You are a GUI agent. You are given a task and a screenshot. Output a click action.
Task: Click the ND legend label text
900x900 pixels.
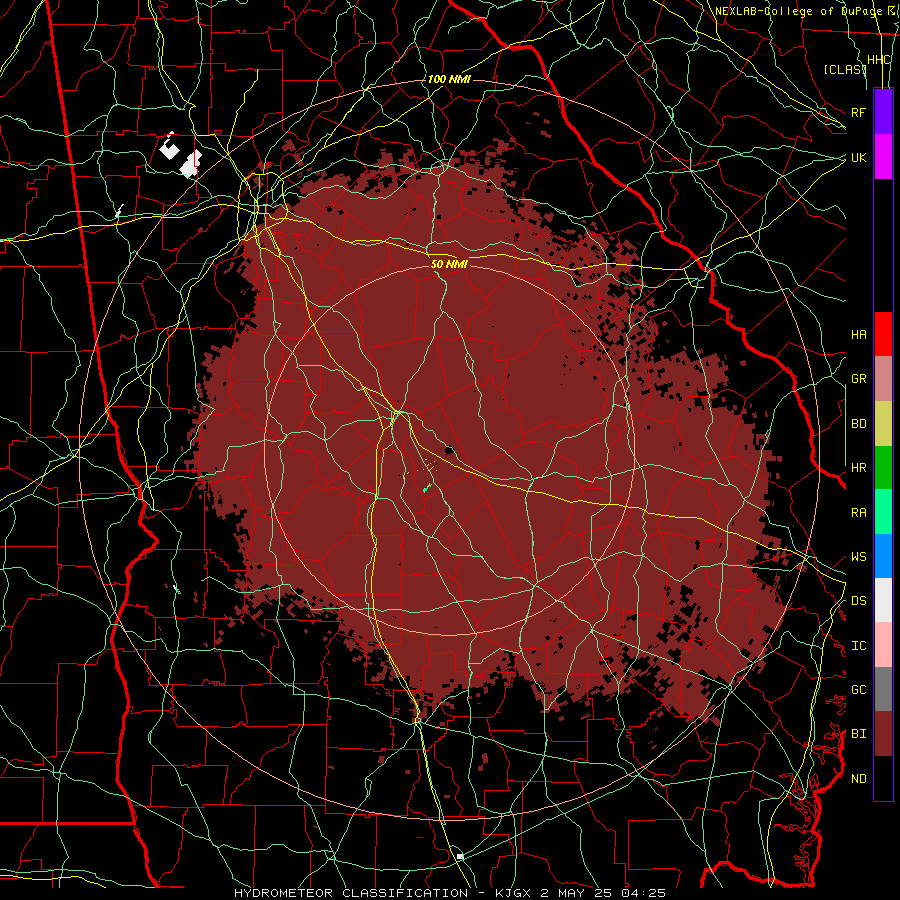[x=859, y=779]
